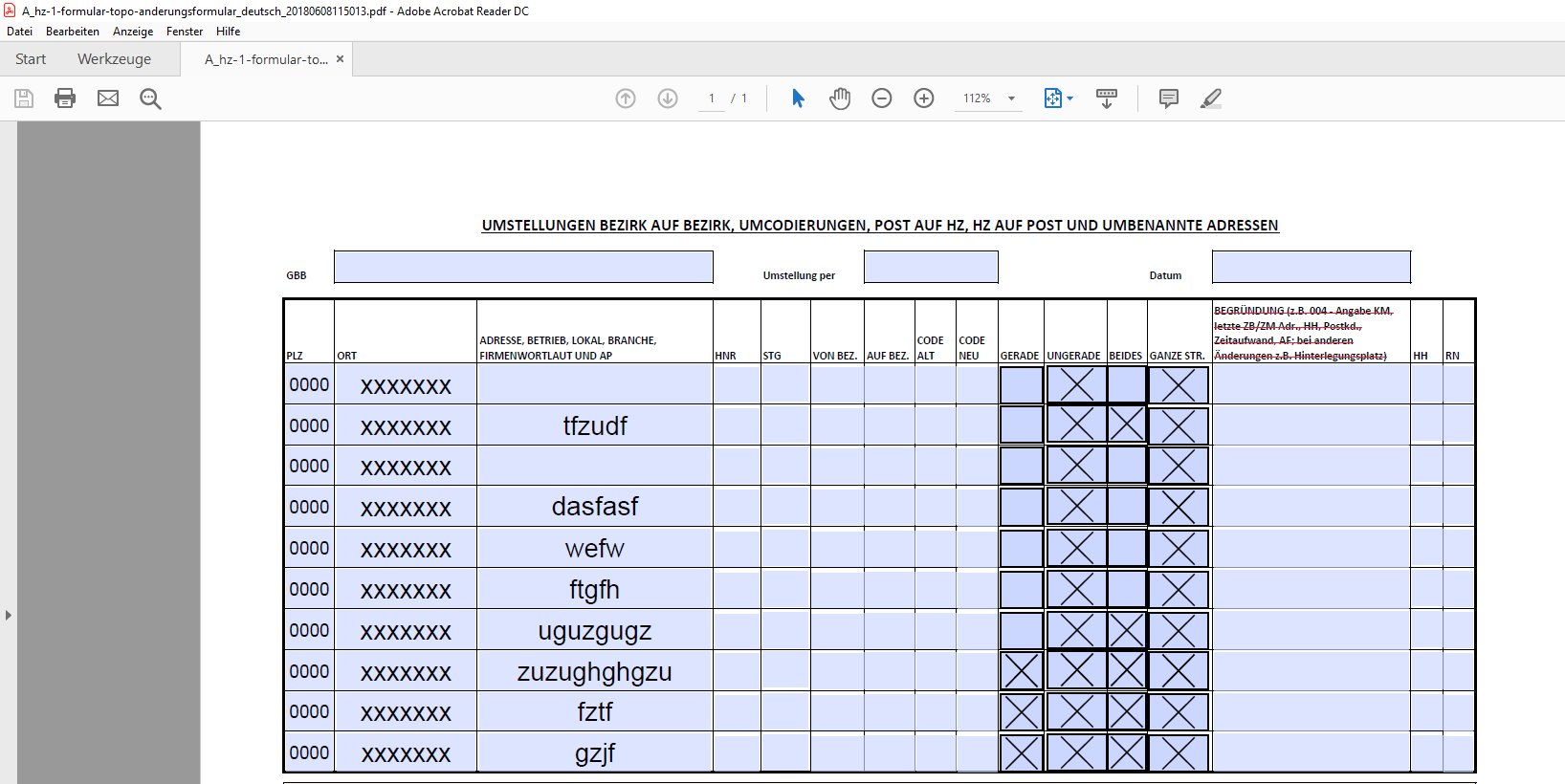Image resolution: width=1565 pixels, height=784 pixels.
Task: Click the RN cell in the first row
Action: click(1459, 384)
